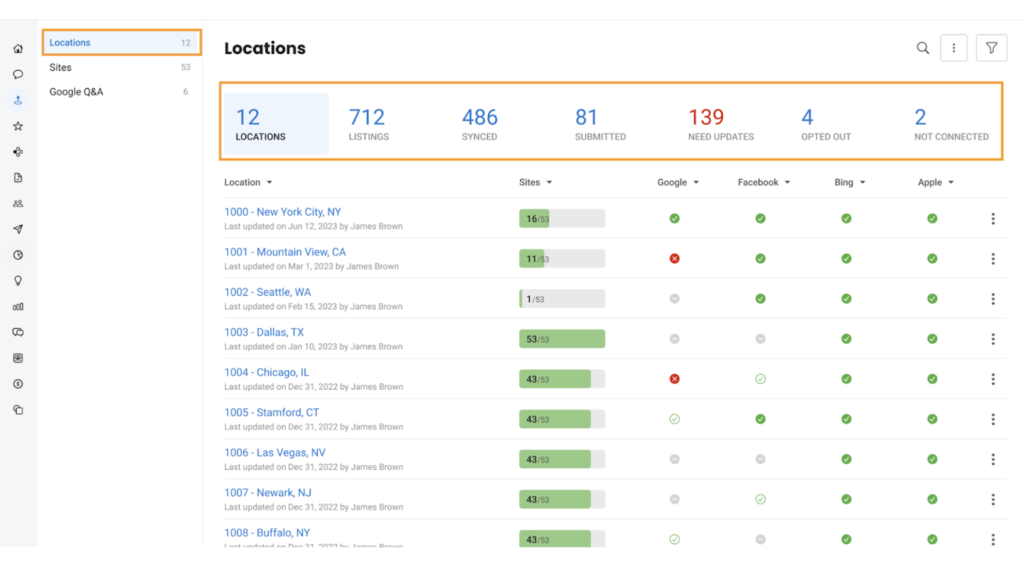Open row menu for 1003 - Dallas, TX

pyautogui.click(x=993, y=339)
